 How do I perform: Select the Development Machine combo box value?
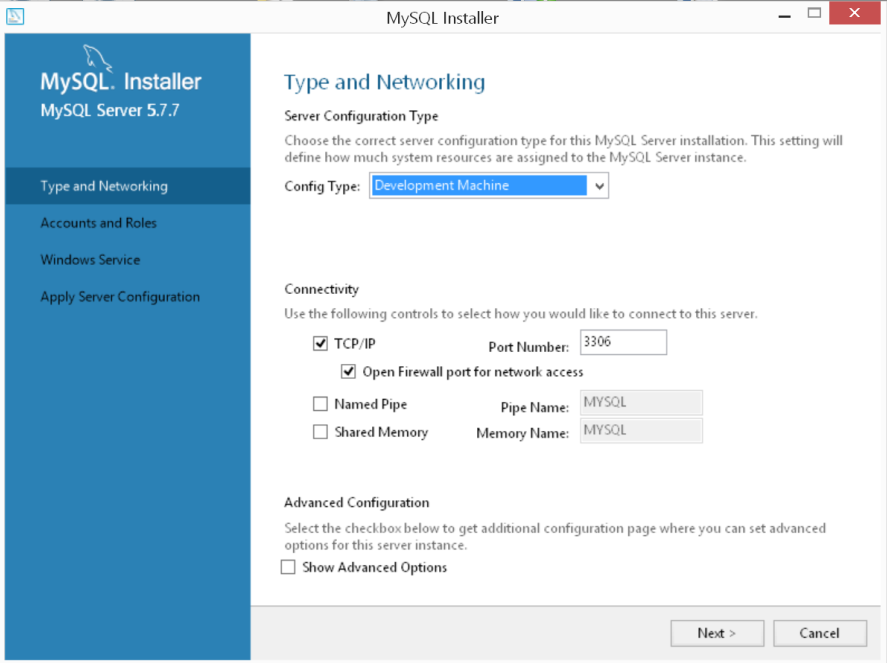click(x=479, y=186)
